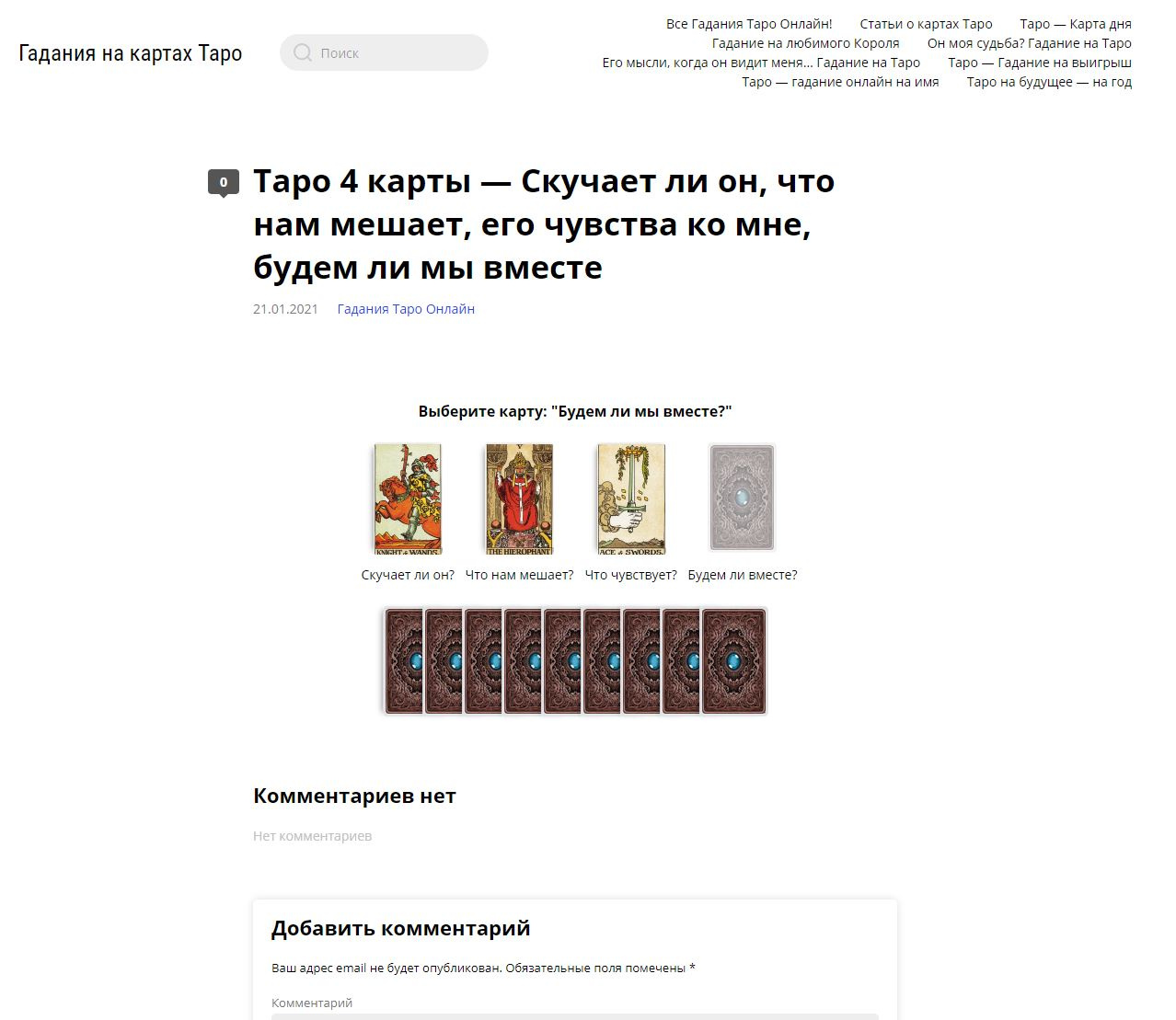Open Статьи о картах Таро menu item
This screenshot has width=1176, height=1020.
[x=926, y=24]
